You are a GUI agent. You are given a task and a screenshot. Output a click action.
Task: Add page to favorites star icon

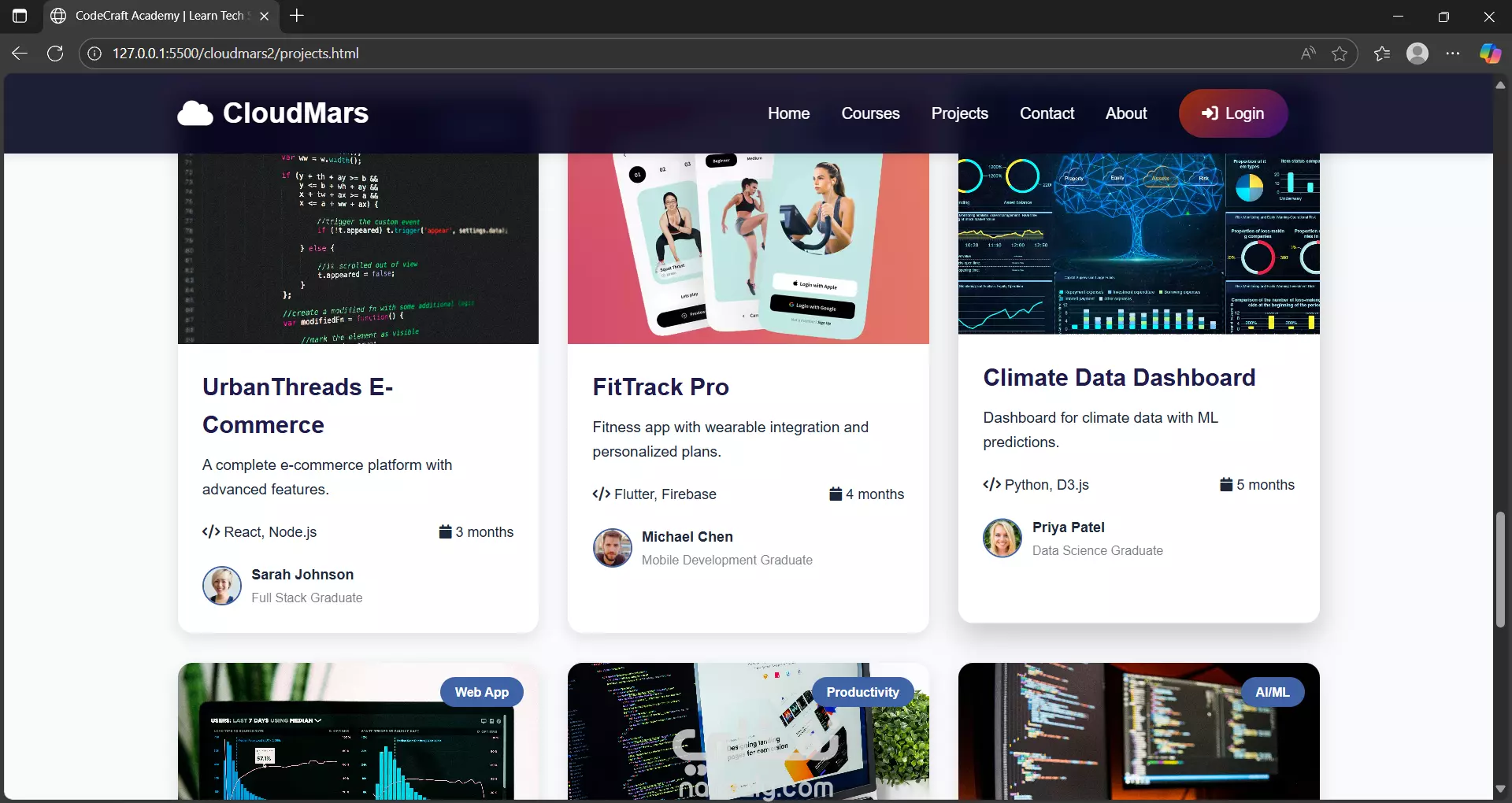1340,54
